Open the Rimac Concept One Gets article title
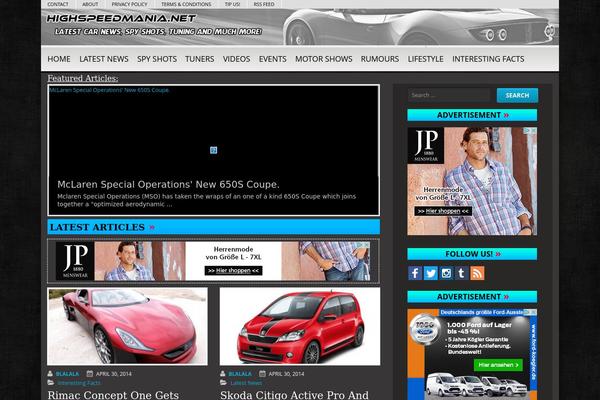 [113, 395]
